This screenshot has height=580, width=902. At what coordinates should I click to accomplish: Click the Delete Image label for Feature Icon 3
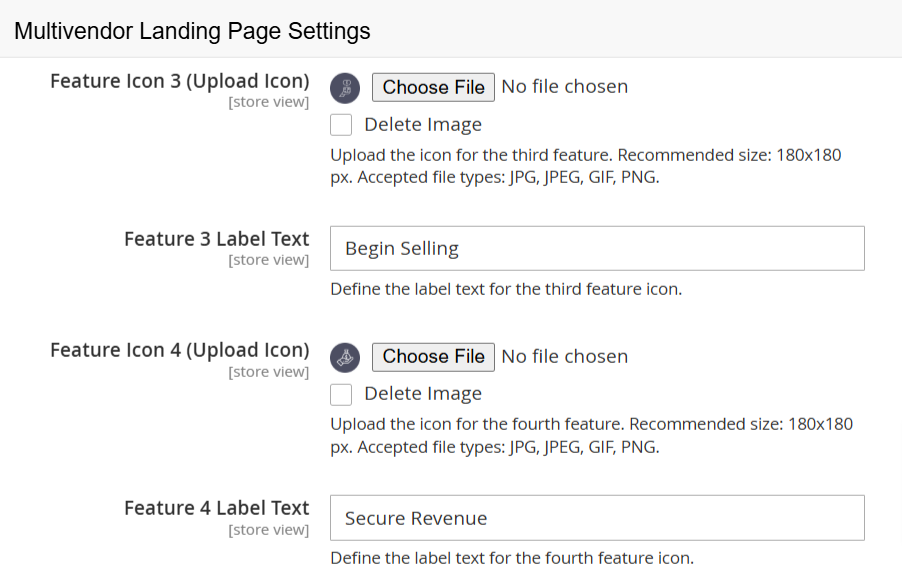[423, 125]
